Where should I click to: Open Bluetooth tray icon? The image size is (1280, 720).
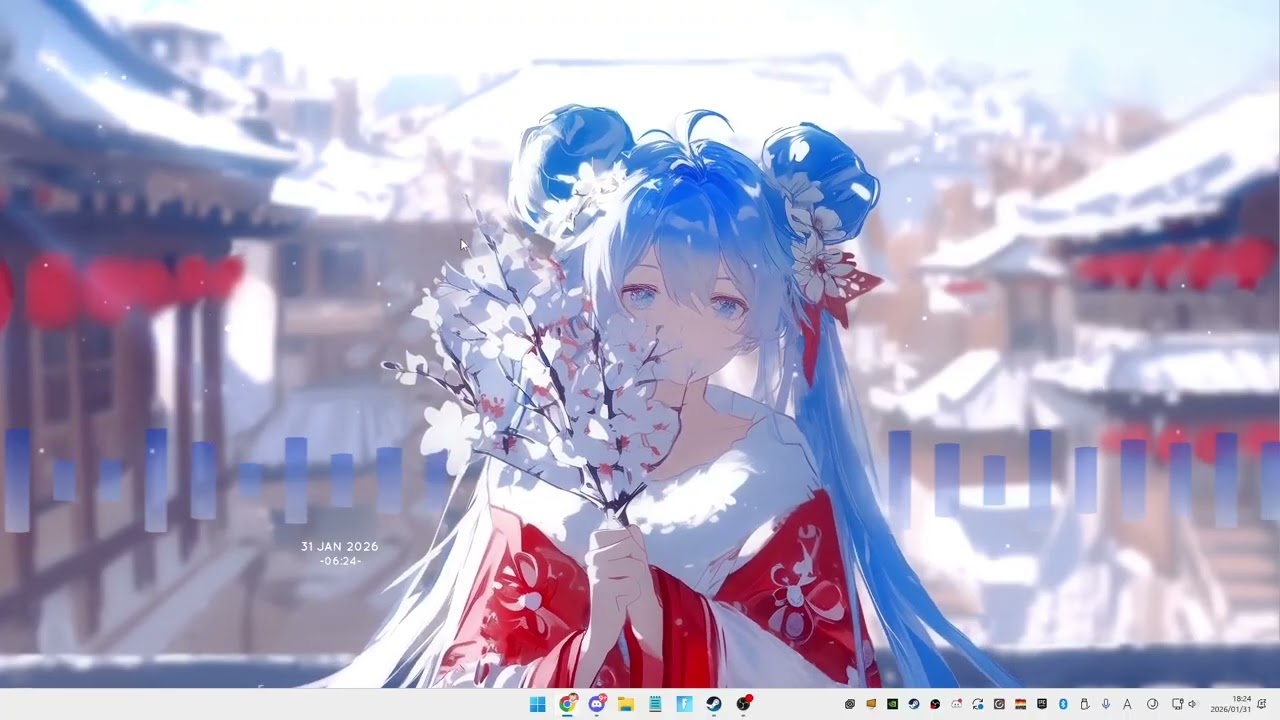coord(1063,704)
